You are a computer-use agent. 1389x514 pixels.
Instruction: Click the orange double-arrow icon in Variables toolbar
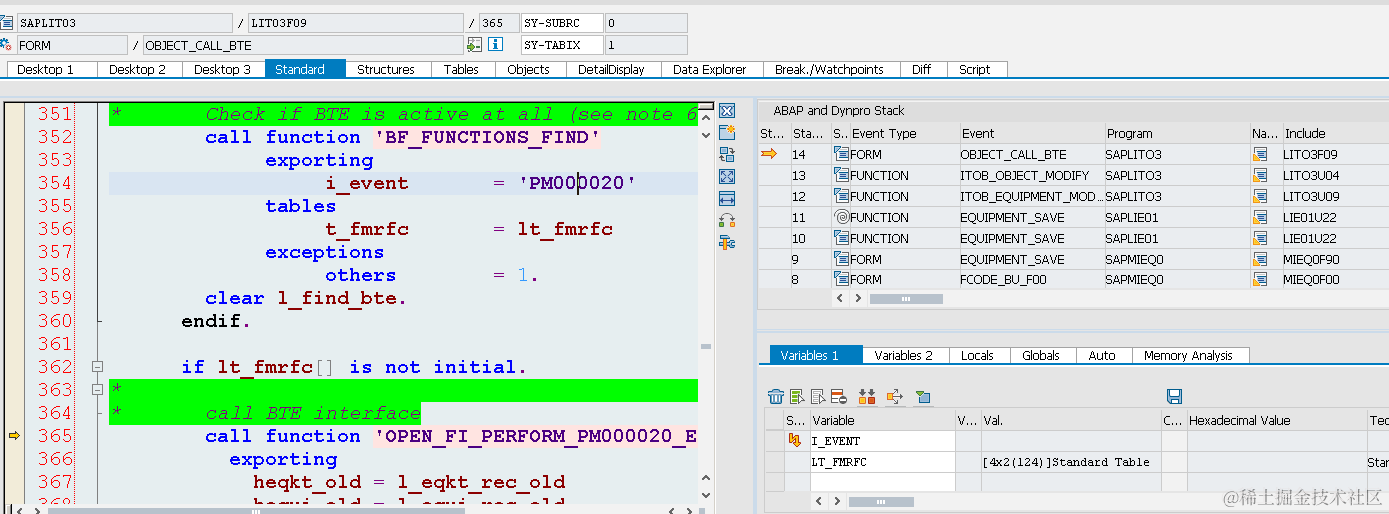coord(867,396)
